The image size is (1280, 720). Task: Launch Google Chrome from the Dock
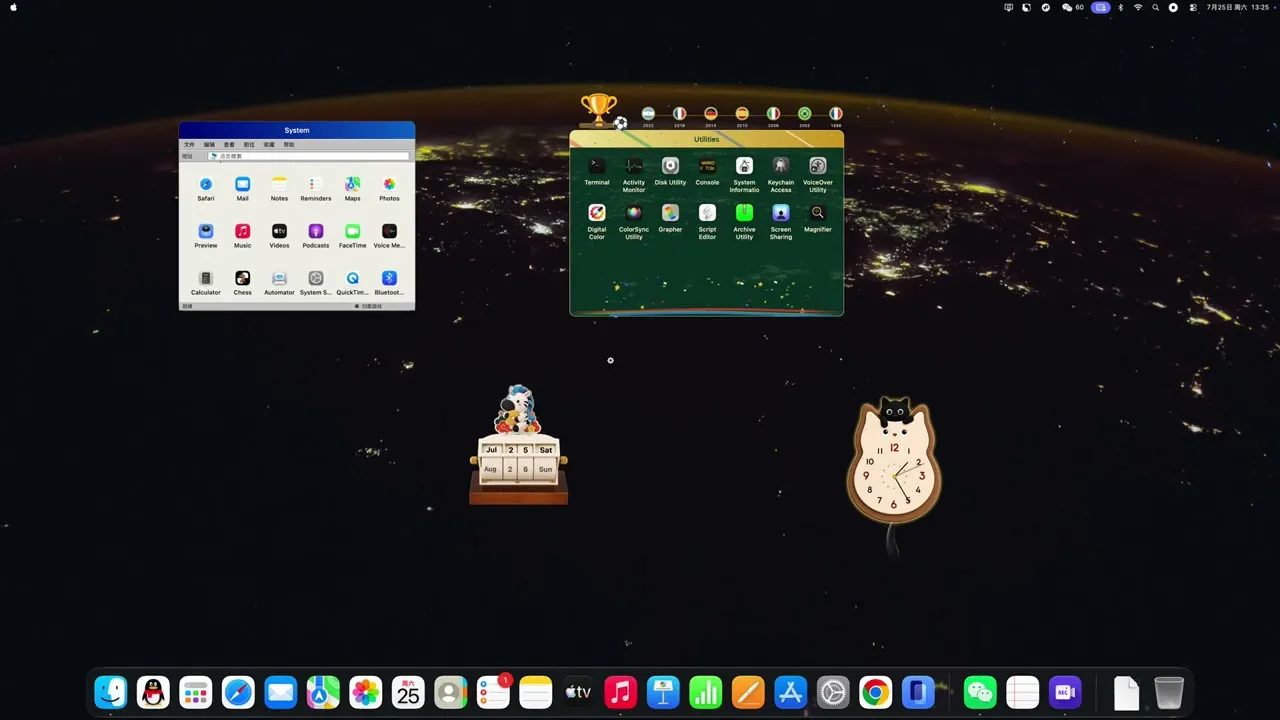tap(875, 692)
